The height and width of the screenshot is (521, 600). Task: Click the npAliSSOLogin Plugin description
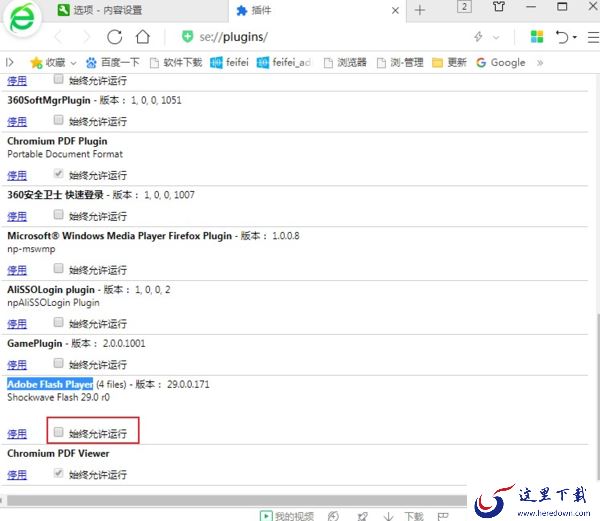click(53, 303)
